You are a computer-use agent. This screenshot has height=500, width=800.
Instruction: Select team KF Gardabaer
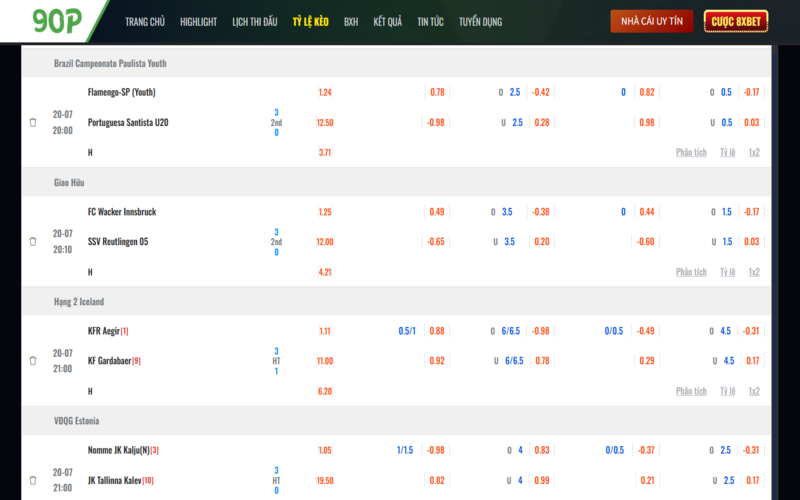point(109,361)
